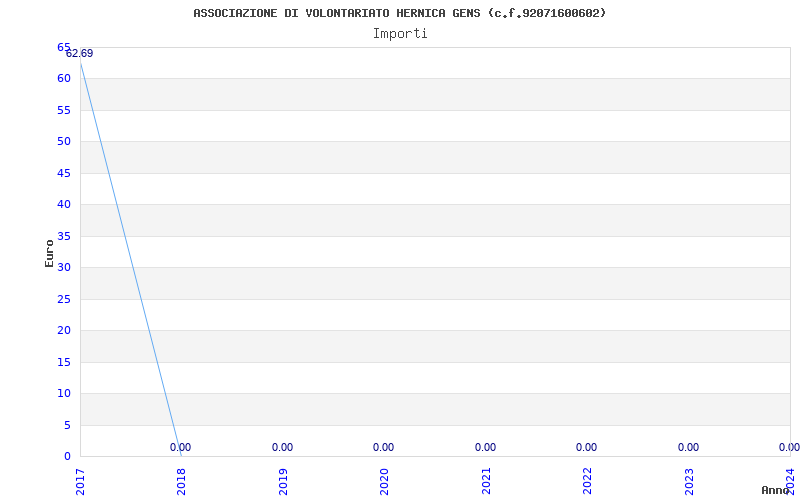Select the 2021 year axis label
This screenshot has height=500, width=800.
[486, 482]
